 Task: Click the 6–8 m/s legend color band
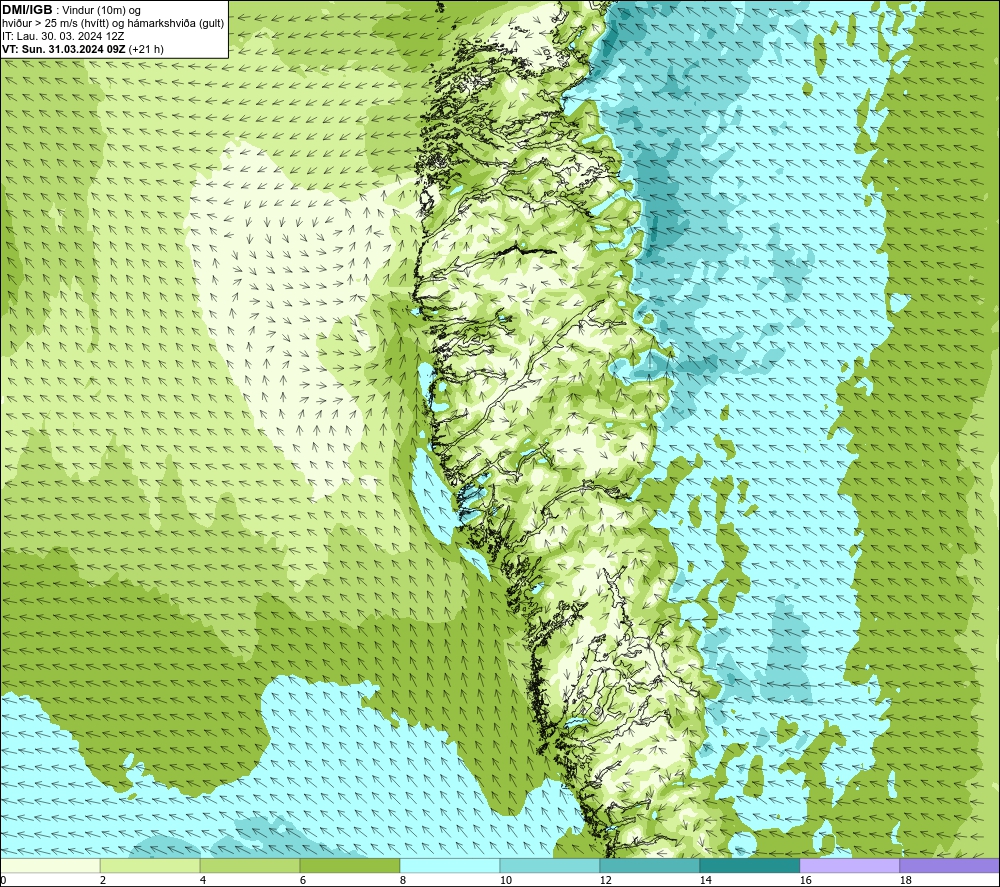349,865
